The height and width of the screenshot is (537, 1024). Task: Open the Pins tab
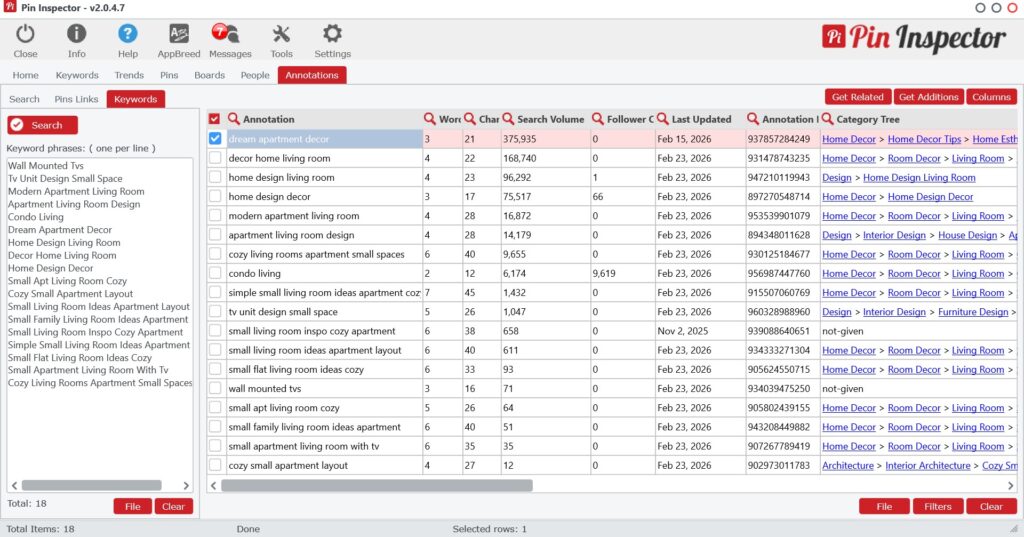(x=169, y=75)
